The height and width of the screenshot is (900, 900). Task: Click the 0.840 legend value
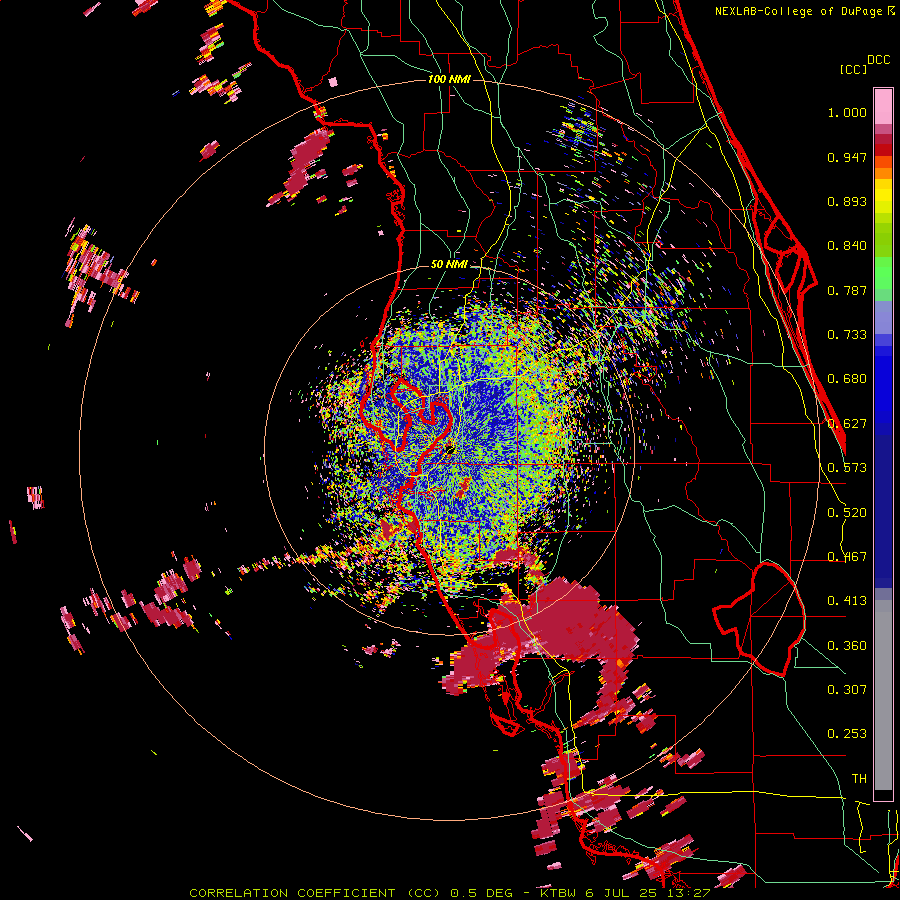[x=847, y=246]
